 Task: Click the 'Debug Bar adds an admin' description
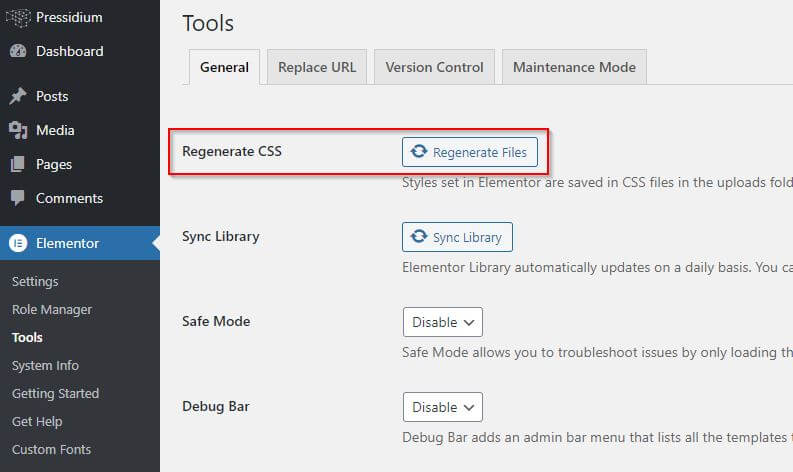[x=597, y=437]
